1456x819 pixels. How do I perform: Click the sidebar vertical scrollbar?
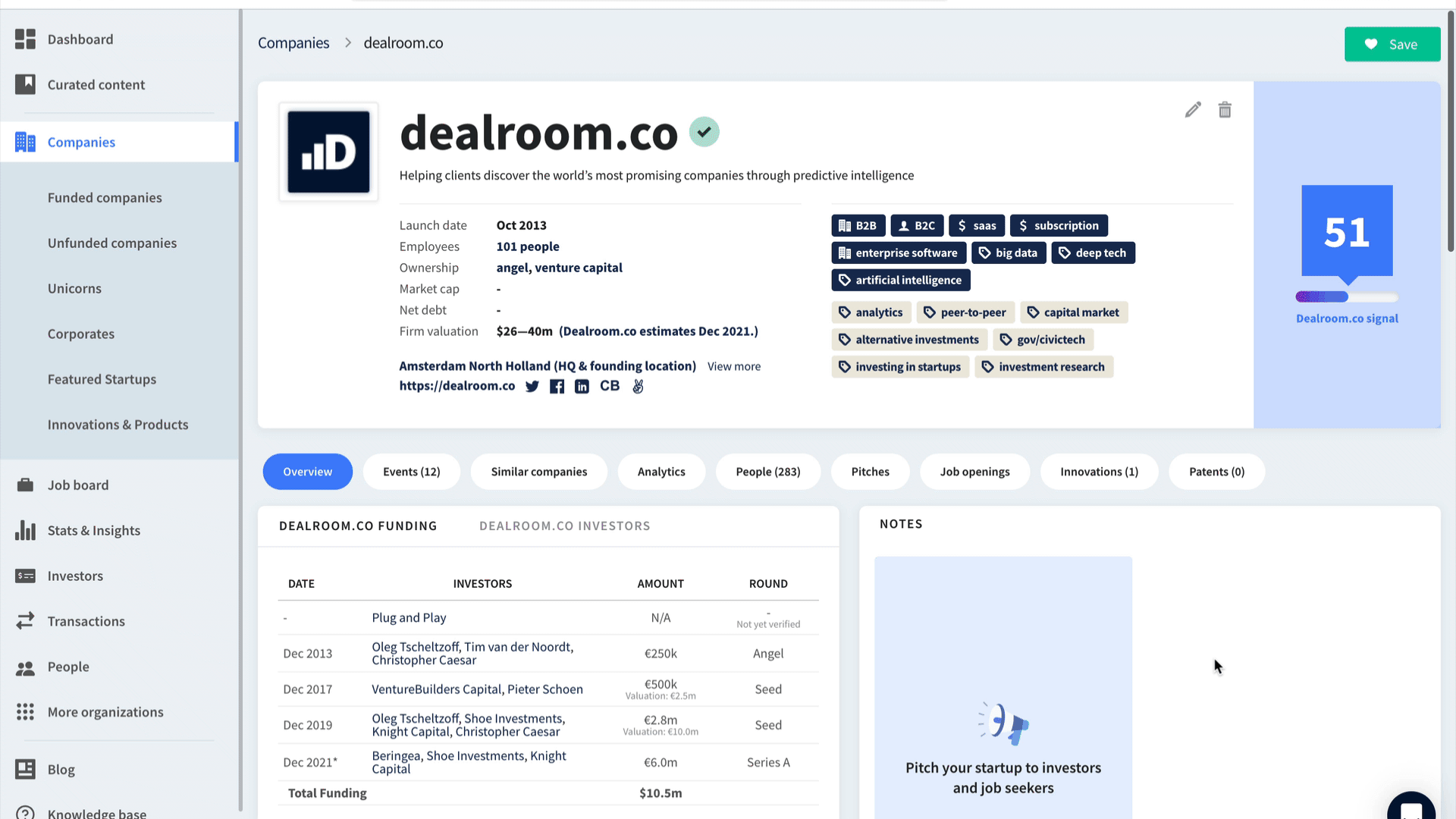coord(240,409)
